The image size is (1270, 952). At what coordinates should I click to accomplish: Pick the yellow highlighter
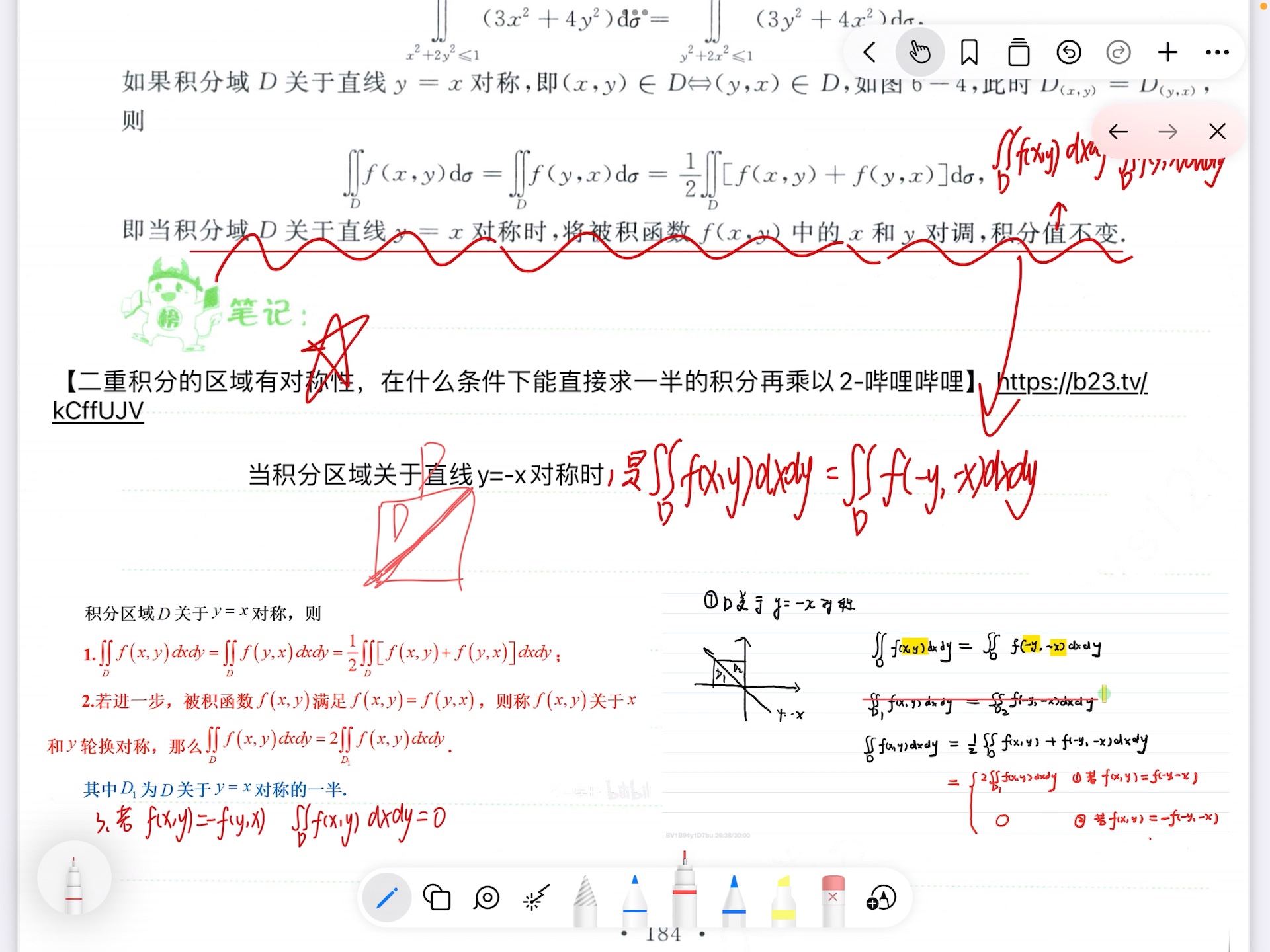click(x=784, y=900)
